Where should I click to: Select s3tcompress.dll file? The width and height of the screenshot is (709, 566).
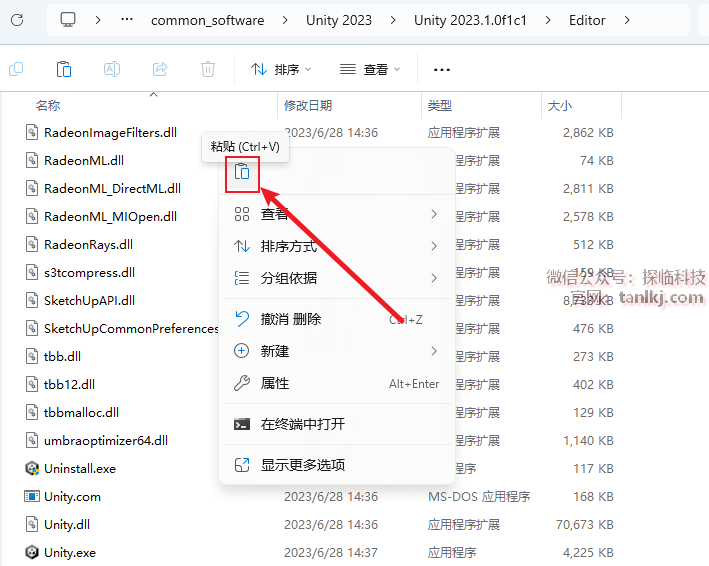(x=89, y=273)
